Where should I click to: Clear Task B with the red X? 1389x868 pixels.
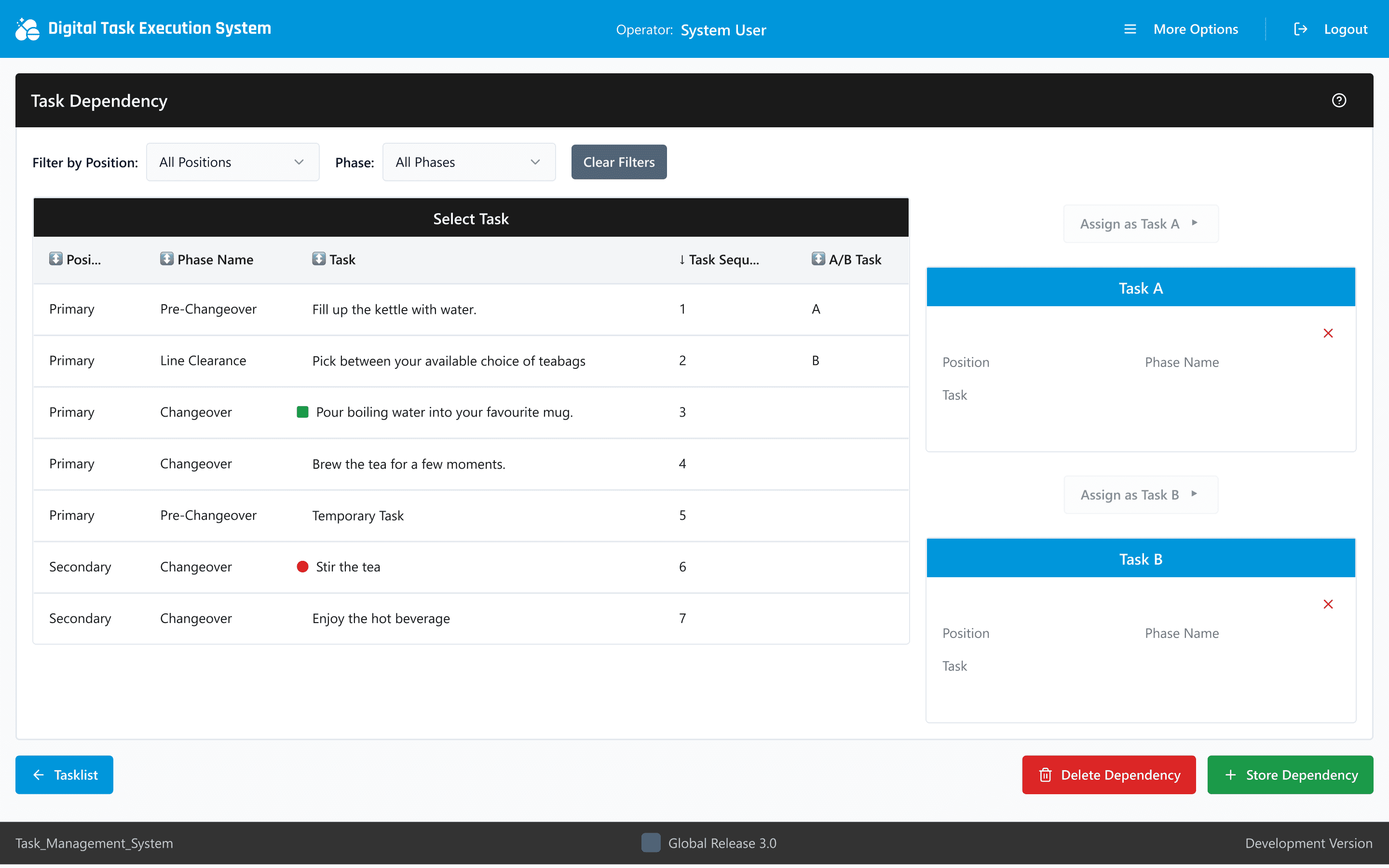(x=1328, y=605)
